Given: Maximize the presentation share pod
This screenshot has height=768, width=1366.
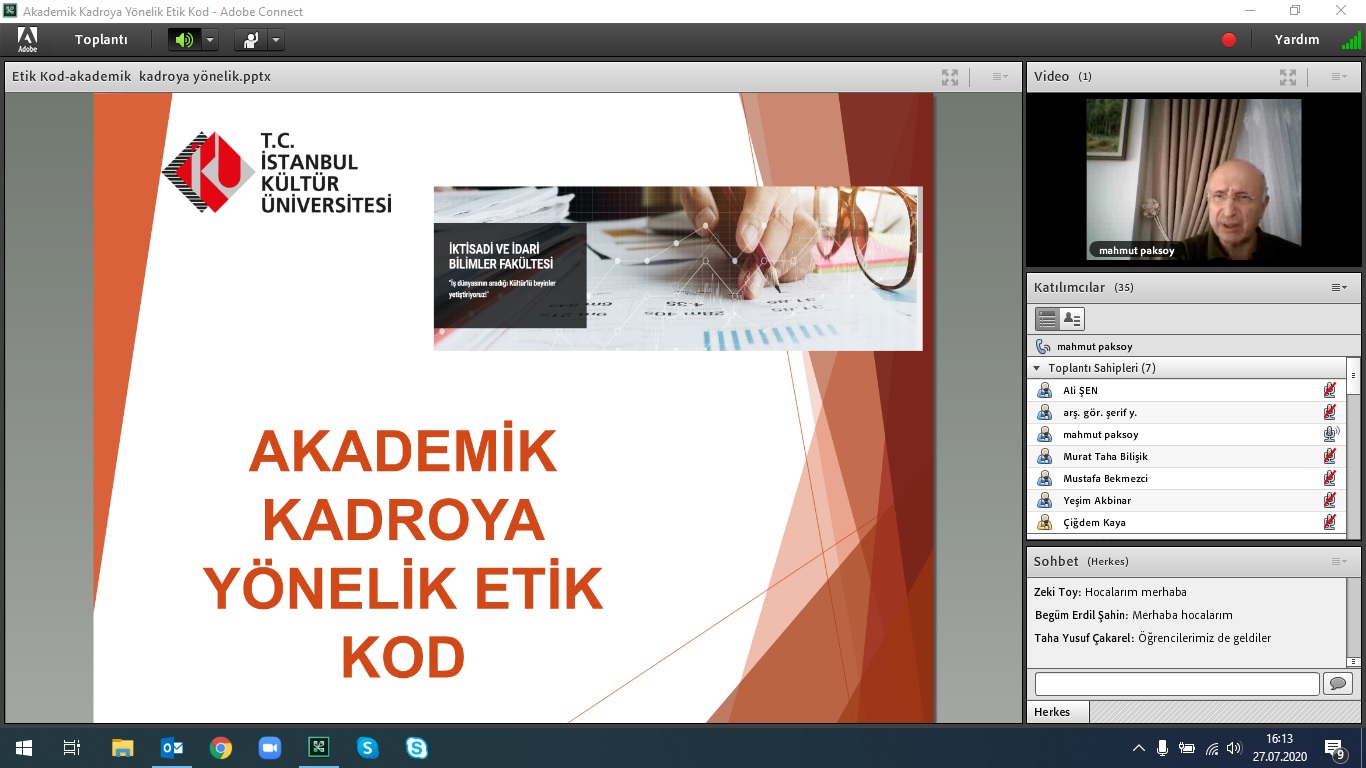Looking at the screenshot, I should pyautogui.click(x=950, y=77).
